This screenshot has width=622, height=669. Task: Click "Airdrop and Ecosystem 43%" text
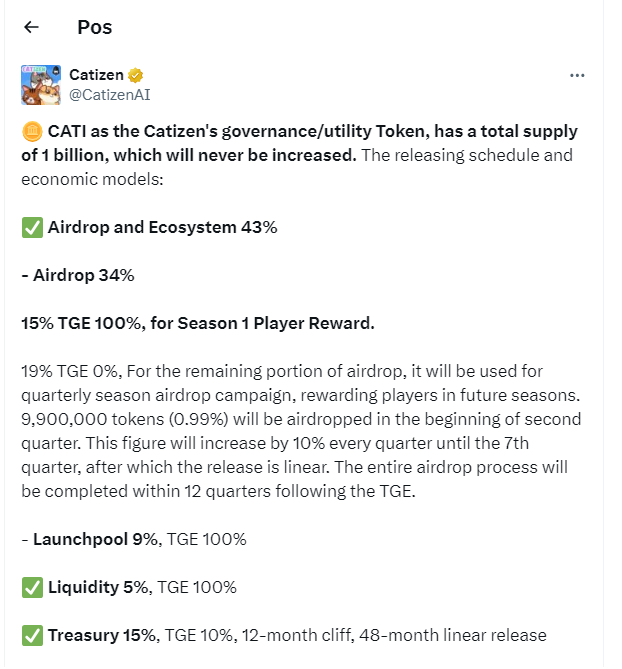[162, 228]
